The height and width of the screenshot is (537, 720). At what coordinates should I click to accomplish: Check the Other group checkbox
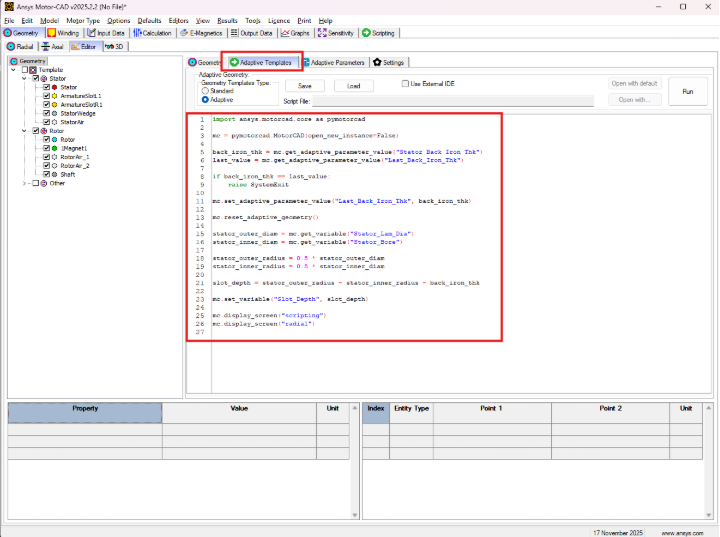(36, 183)
